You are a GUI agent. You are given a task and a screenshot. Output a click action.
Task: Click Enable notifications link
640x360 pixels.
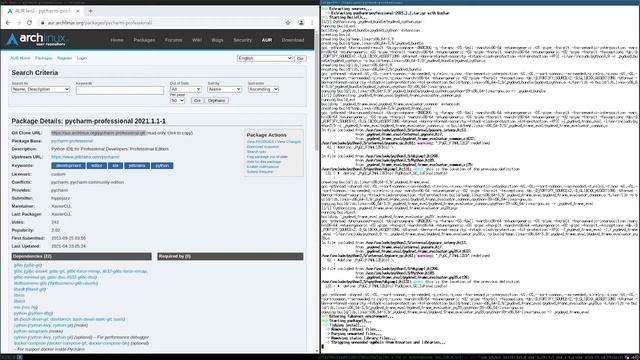262,167
